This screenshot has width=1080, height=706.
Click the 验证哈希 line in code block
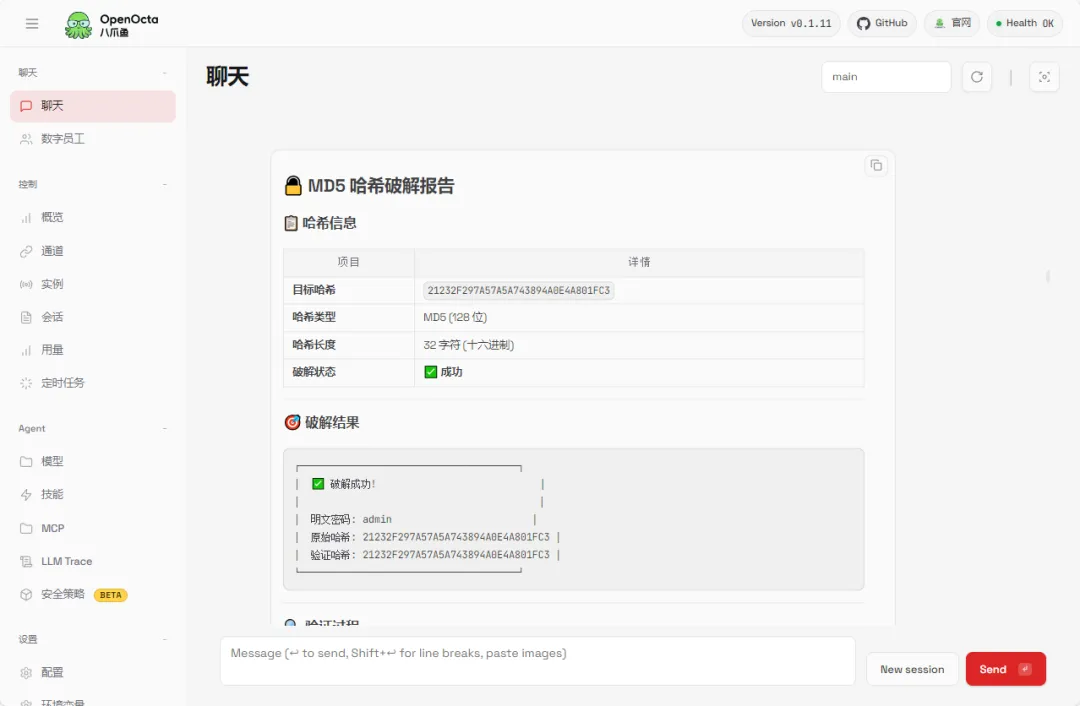430,555
